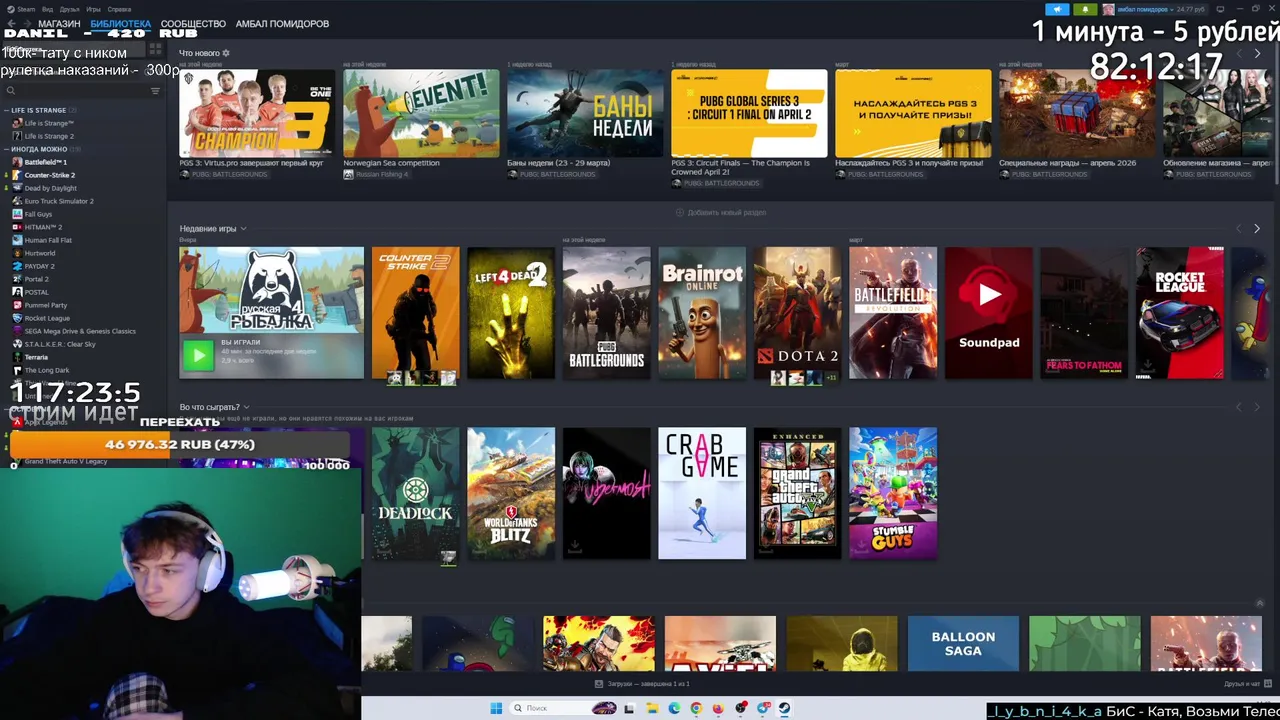This screenshot has width=1280, height=720.
Task: Switch to the СООБЩЕСТВО tab
Action: [x=193, y=24]
